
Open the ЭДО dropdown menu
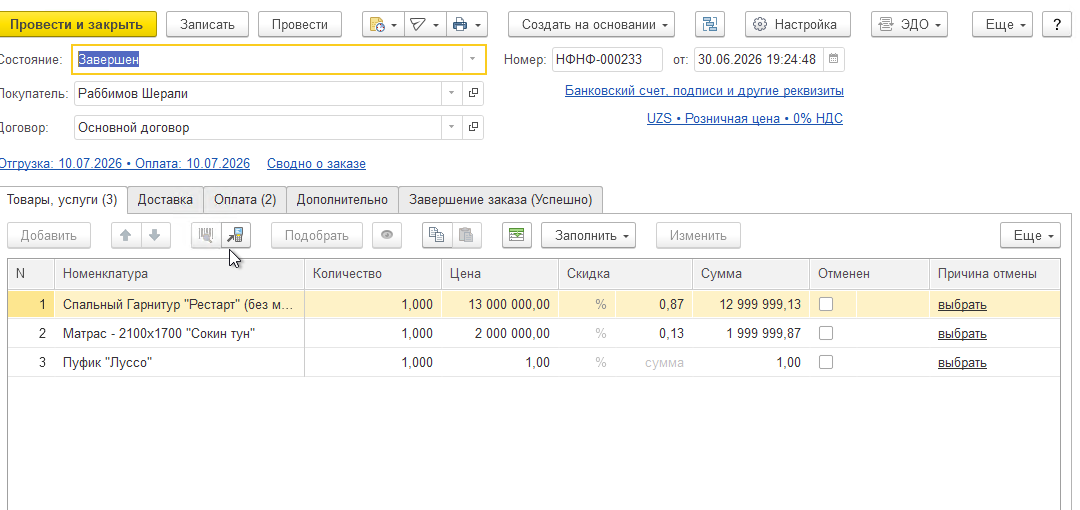coord(909,25)
